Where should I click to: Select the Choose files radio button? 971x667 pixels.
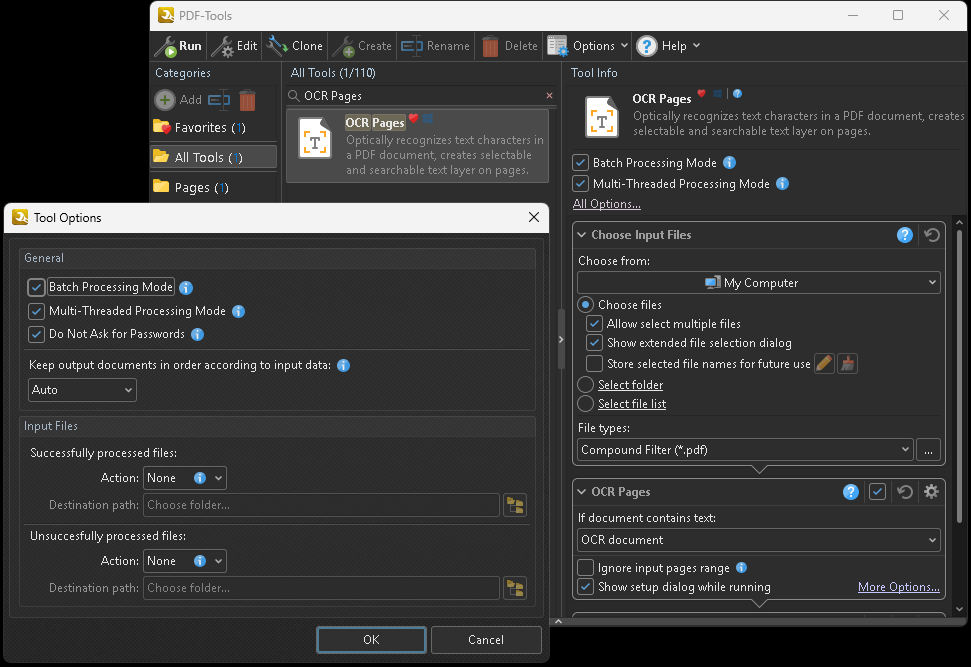pos(583,304)
